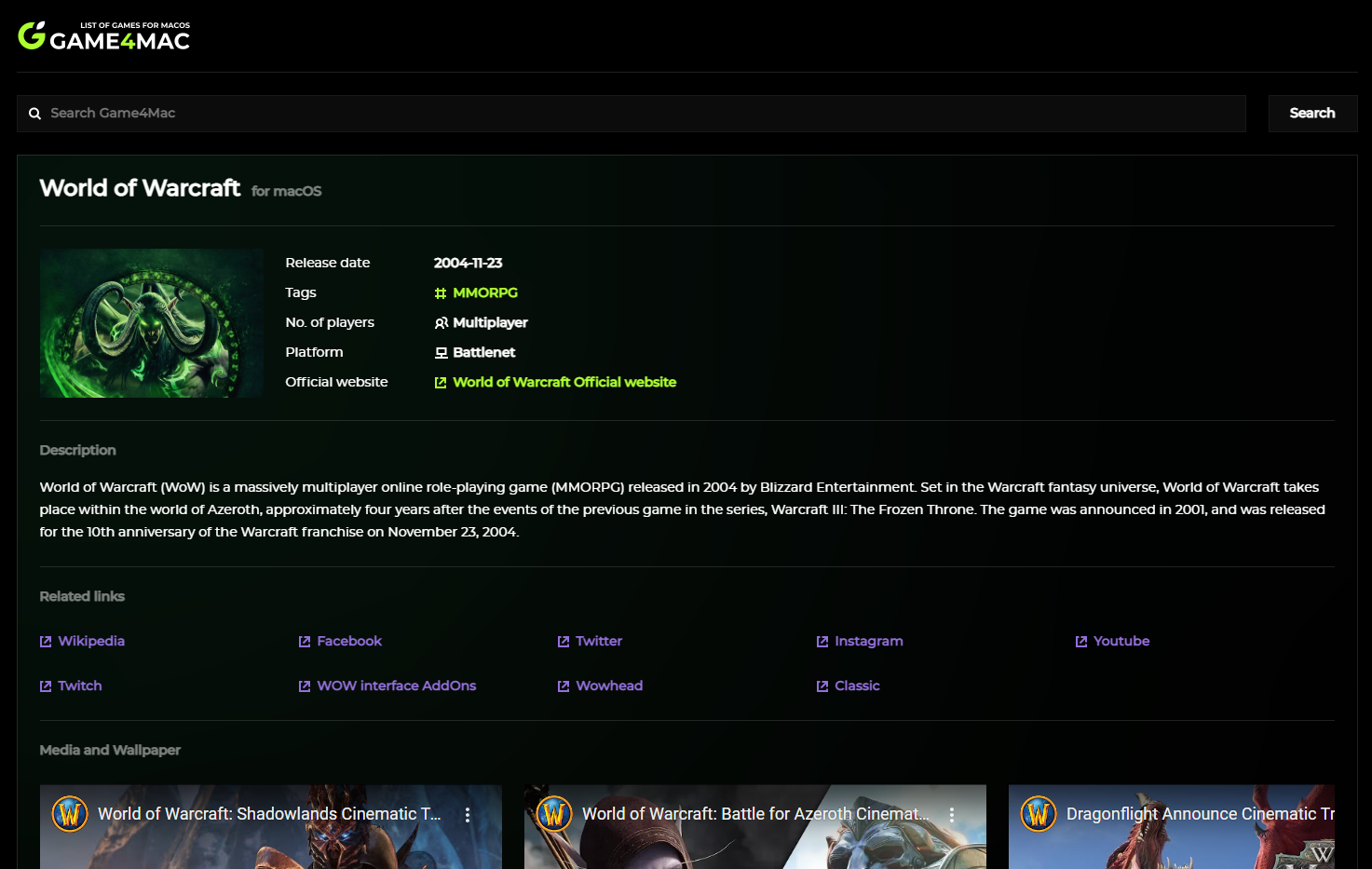Click the external link icon next to Twitter
Screen dimensions: 1372x869
[x=564, y=642]
